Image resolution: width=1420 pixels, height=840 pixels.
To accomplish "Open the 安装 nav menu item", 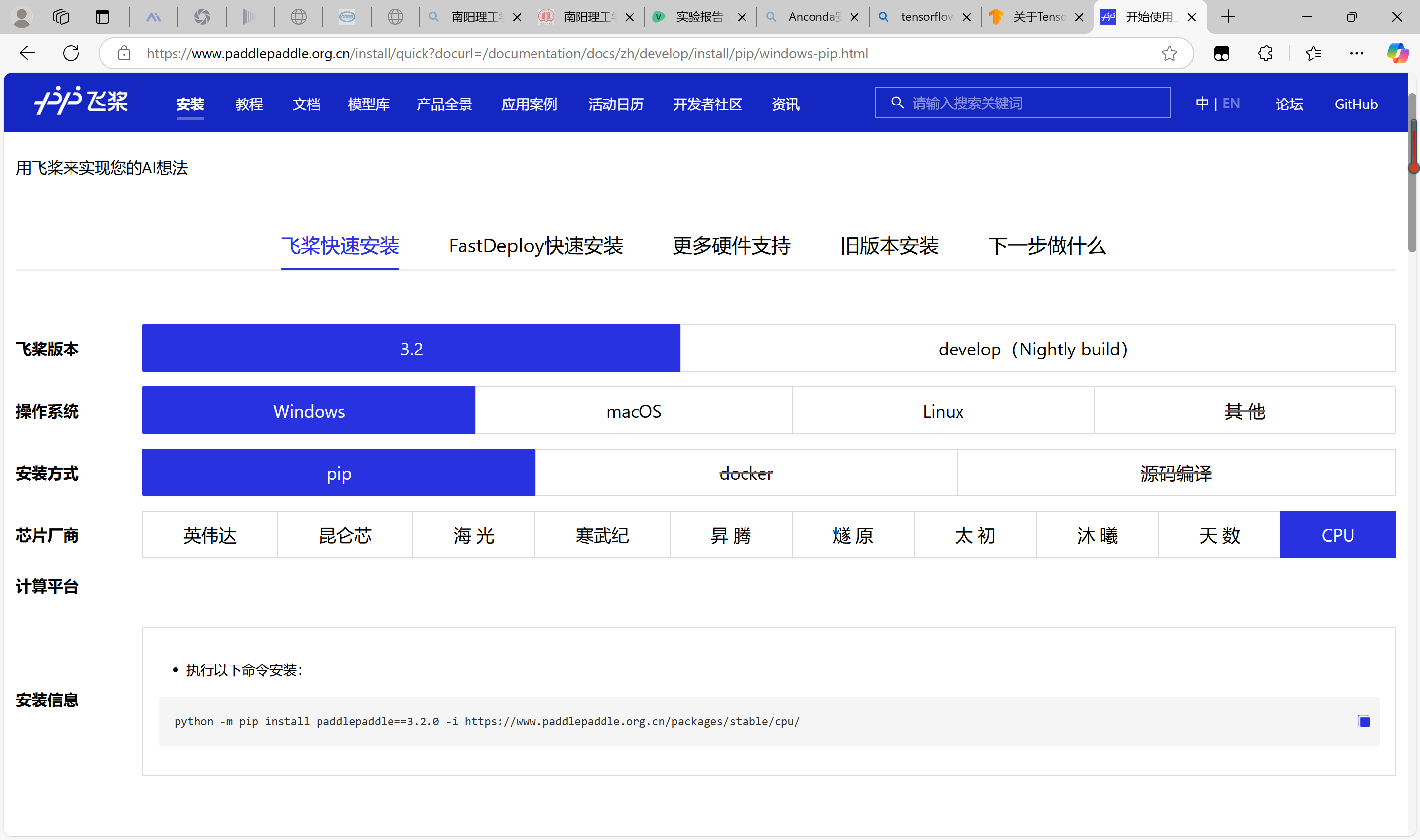I will click(x=190, y=104).
